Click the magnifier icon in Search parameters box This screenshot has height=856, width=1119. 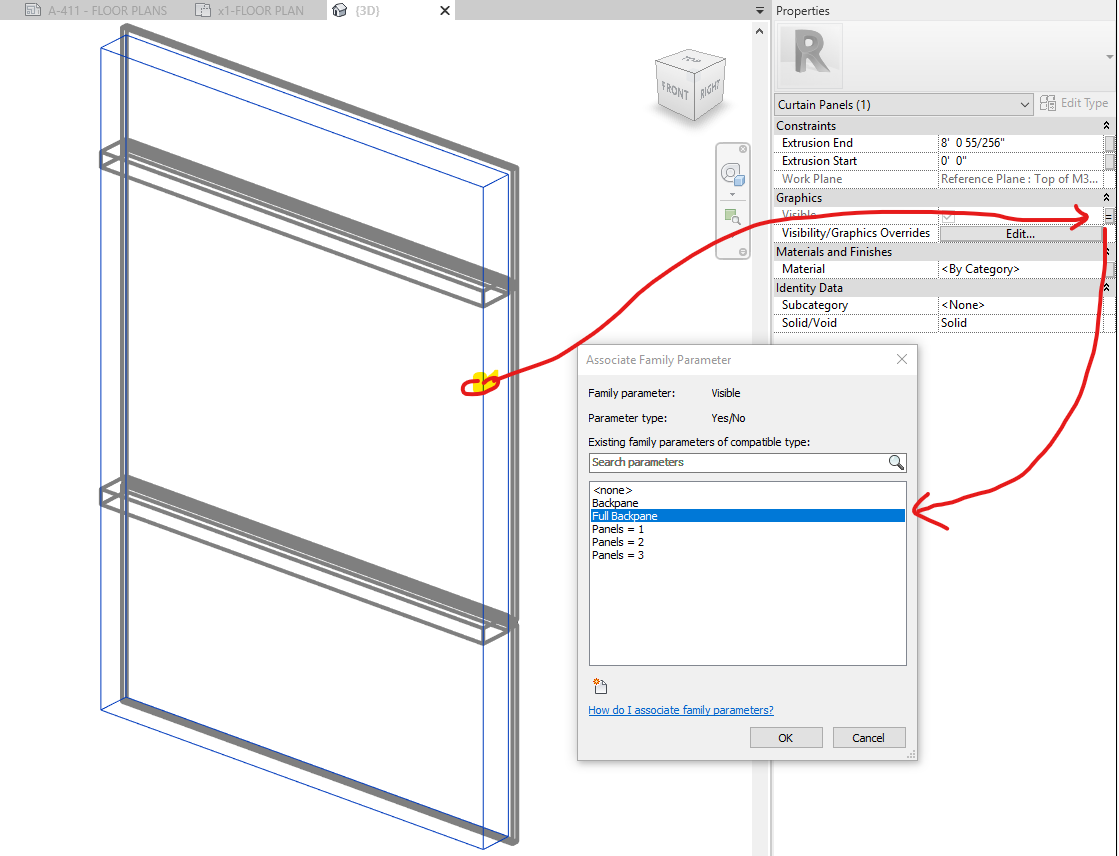click(x=896, y=462)
